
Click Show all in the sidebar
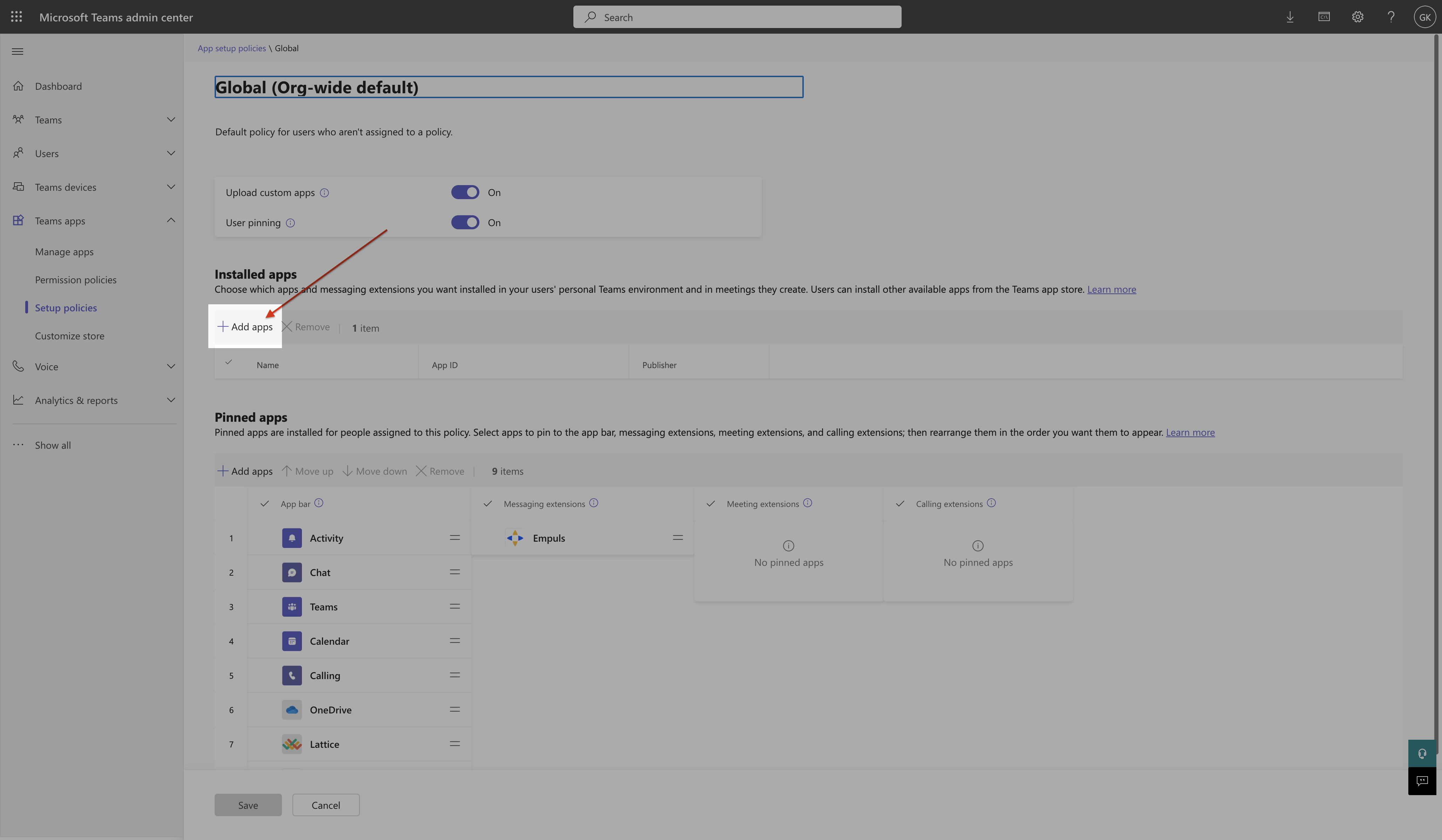pos(53,445)
